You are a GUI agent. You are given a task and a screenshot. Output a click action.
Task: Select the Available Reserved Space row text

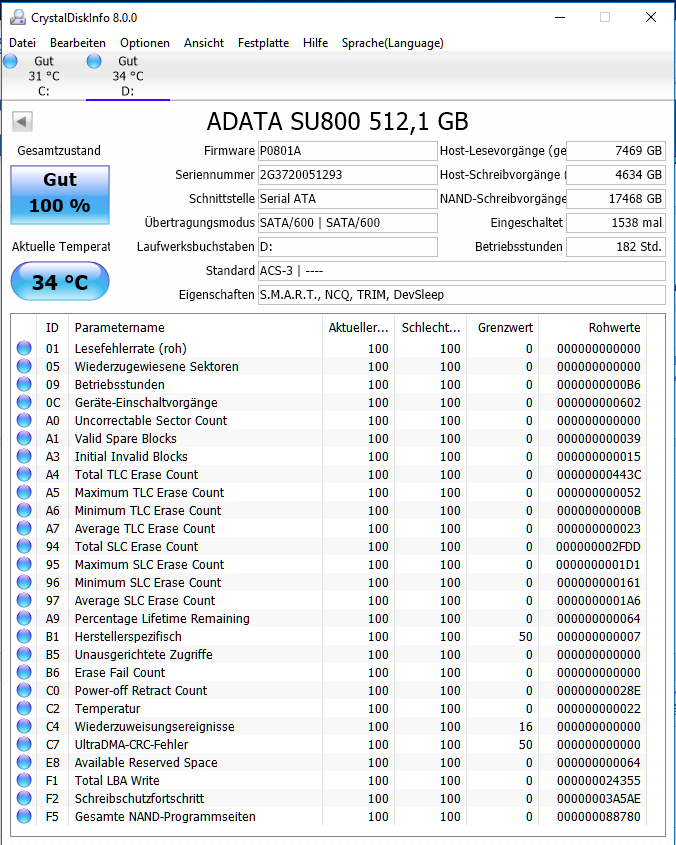(146, 763)
